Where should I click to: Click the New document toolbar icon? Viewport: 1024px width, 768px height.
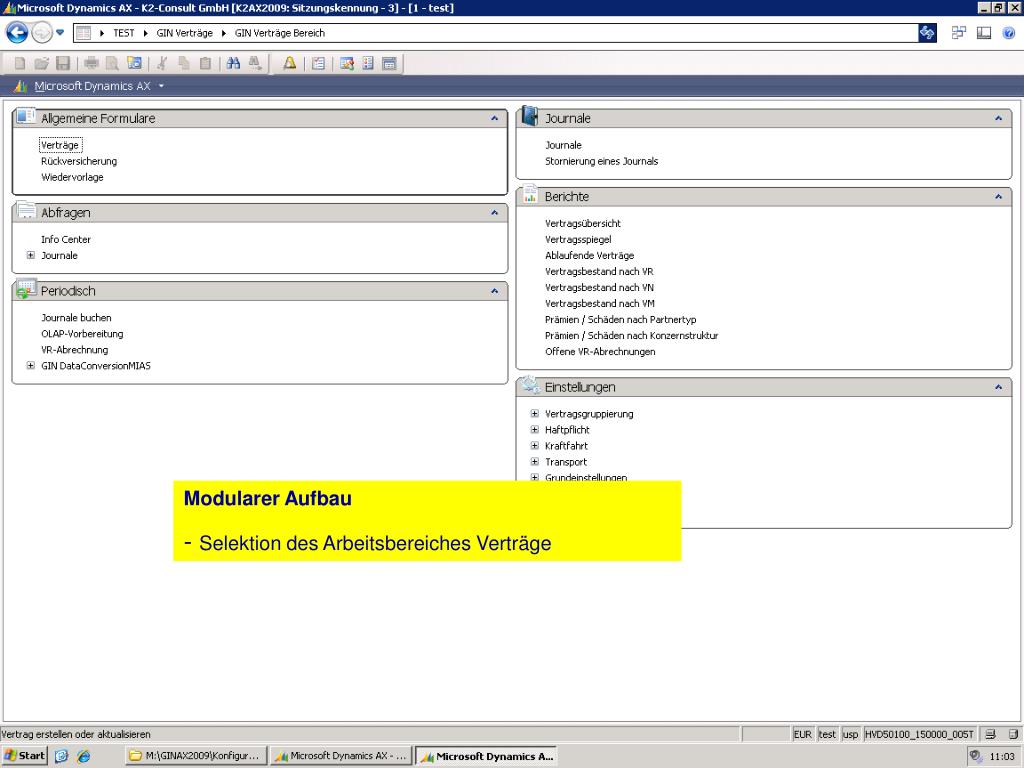point(20,63)
